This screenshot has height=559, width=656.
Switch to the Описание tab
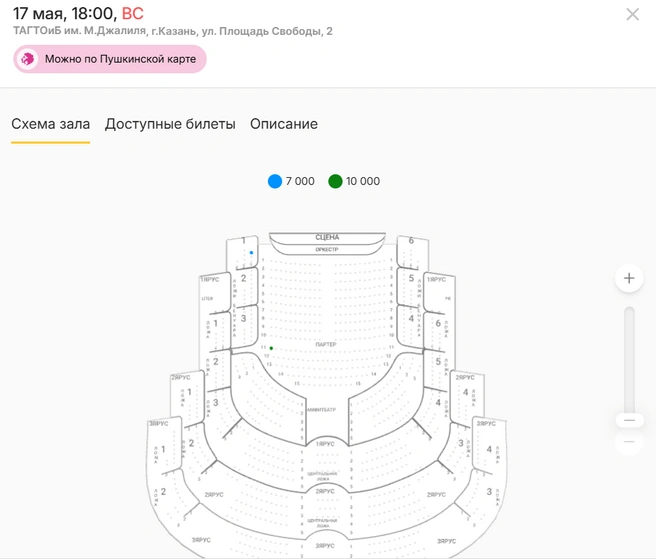point(284,124)
